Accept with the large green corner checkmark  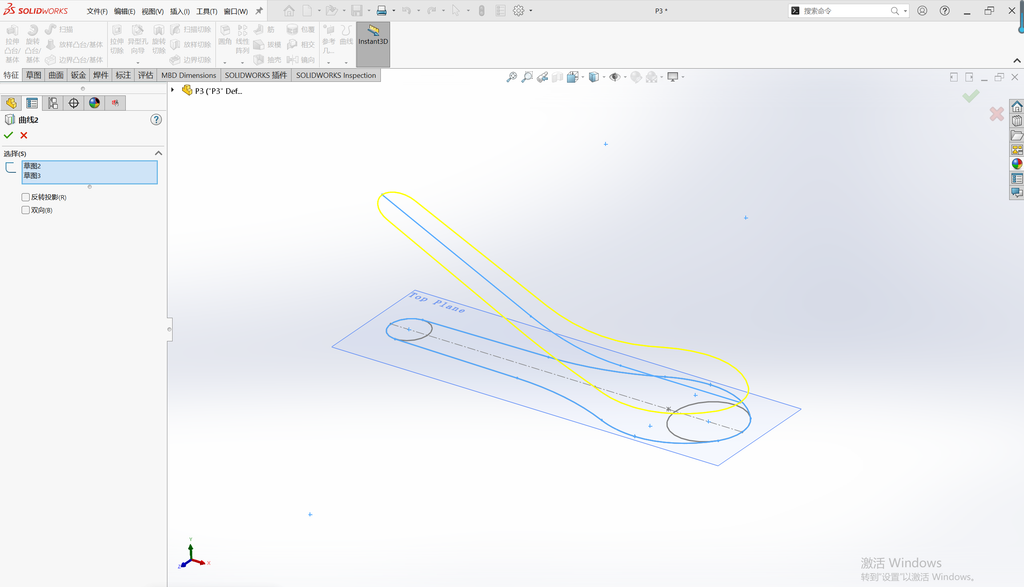pyautogui.click(x=971, y=96)
